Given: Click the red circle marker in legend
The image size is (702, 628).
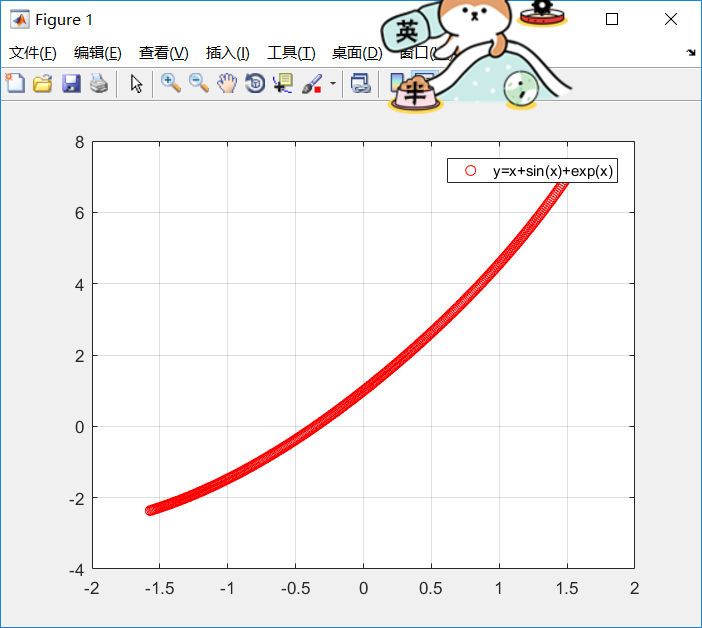Looking at the screenshot, I should [x=470, y=171].
